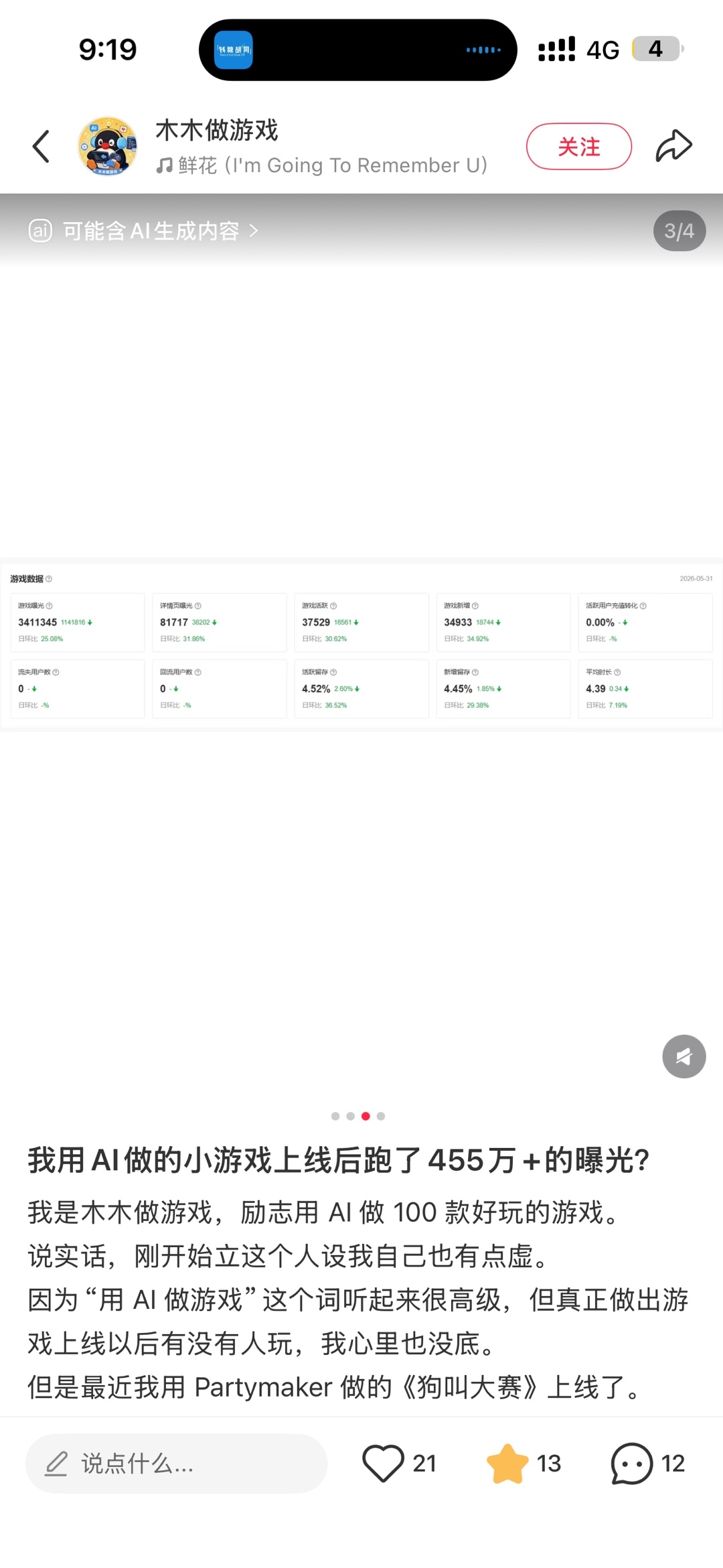Image resolution: width=723 pixels, height=1568 pixels.
Task: Toggle the star favorite icon
Action: click(507, 1464)
